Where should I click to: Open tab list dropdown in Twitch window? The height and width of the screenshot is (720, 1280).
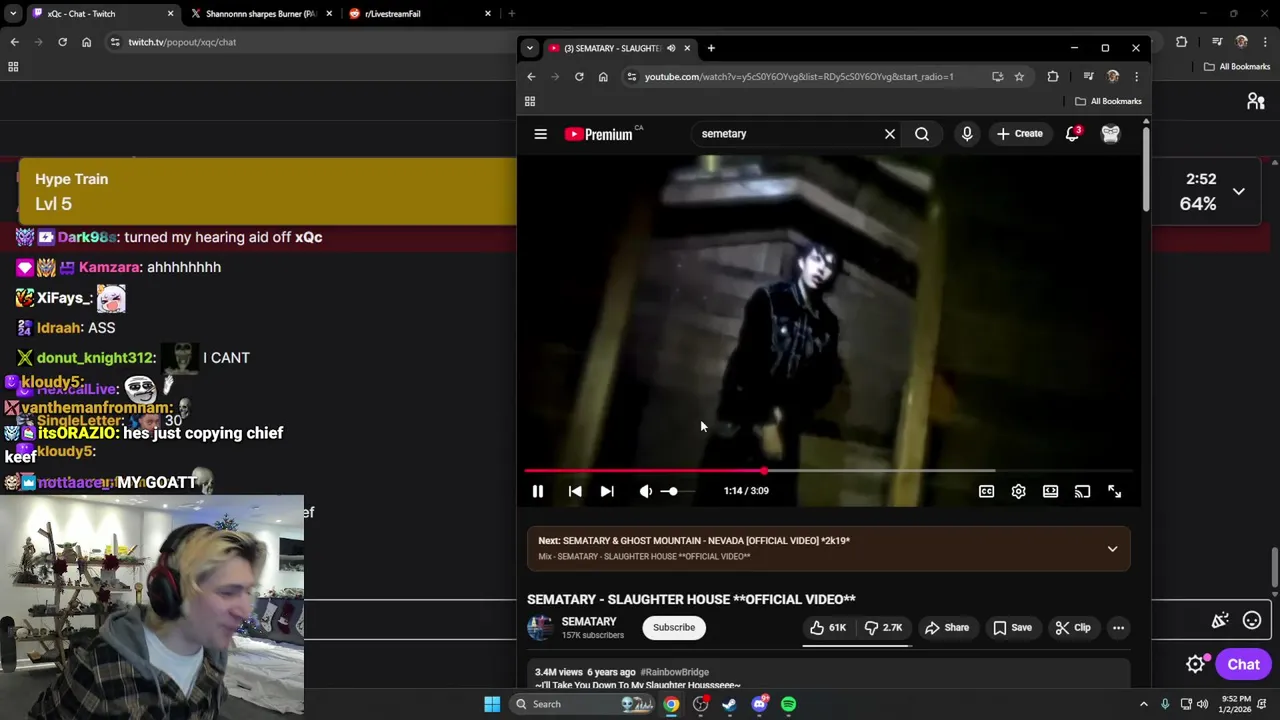pyautogui.click(x=13, y=14)
